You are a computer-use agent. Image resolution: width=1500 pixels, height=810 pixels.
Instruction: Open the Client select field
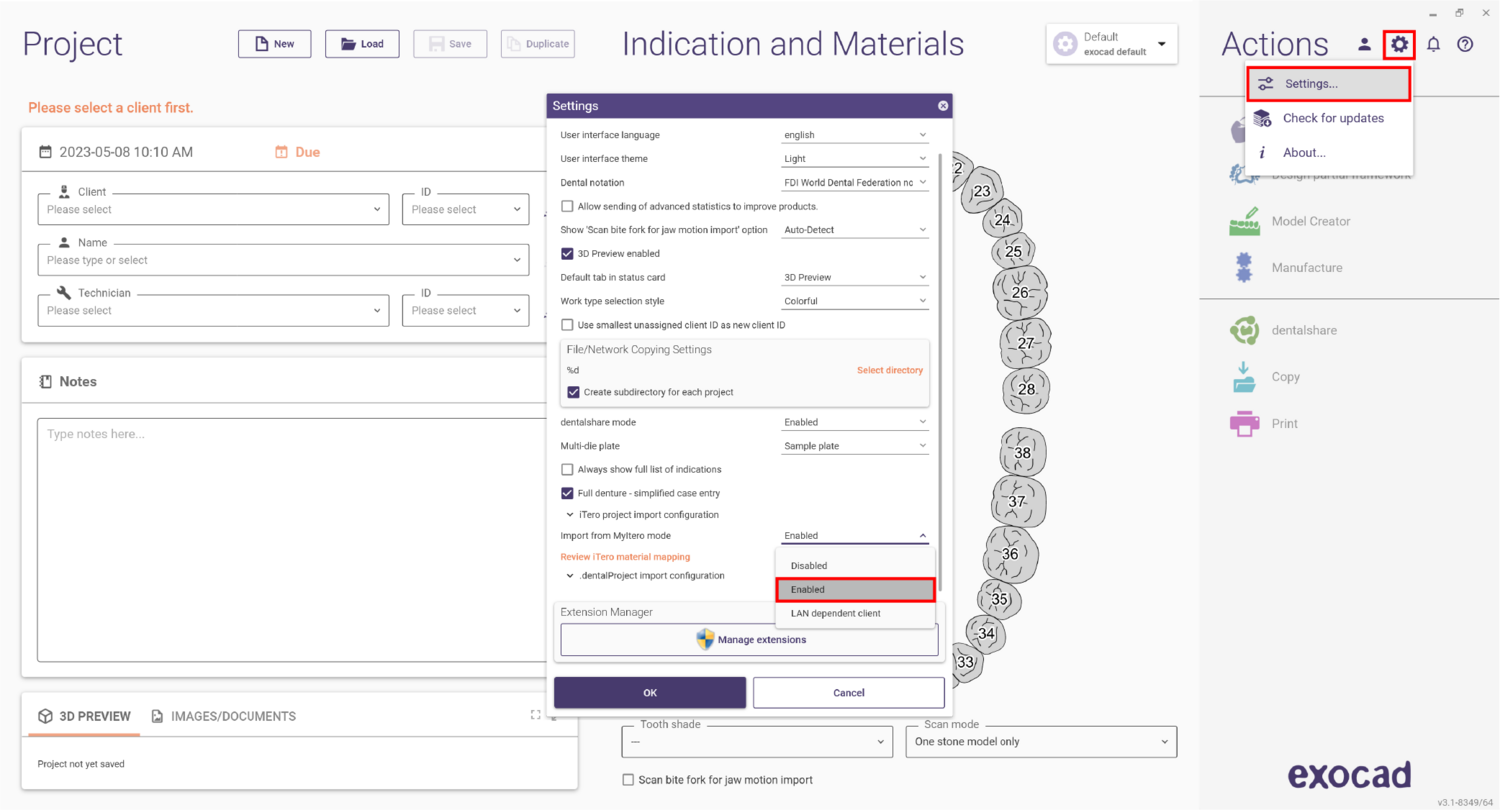click(x=214, y=209)
